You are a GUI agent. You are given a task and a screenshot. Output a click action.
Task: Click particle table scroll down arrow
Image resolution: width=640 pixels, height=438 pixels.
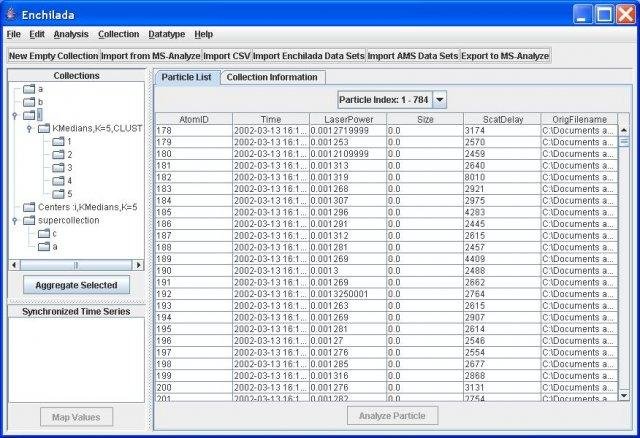(x=624, y=395)
